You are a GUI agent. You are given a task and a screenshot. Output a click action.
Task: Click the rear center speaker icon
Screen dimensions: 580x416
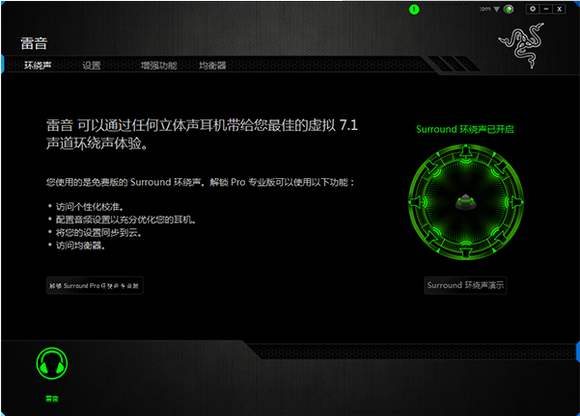click(466, 250)
